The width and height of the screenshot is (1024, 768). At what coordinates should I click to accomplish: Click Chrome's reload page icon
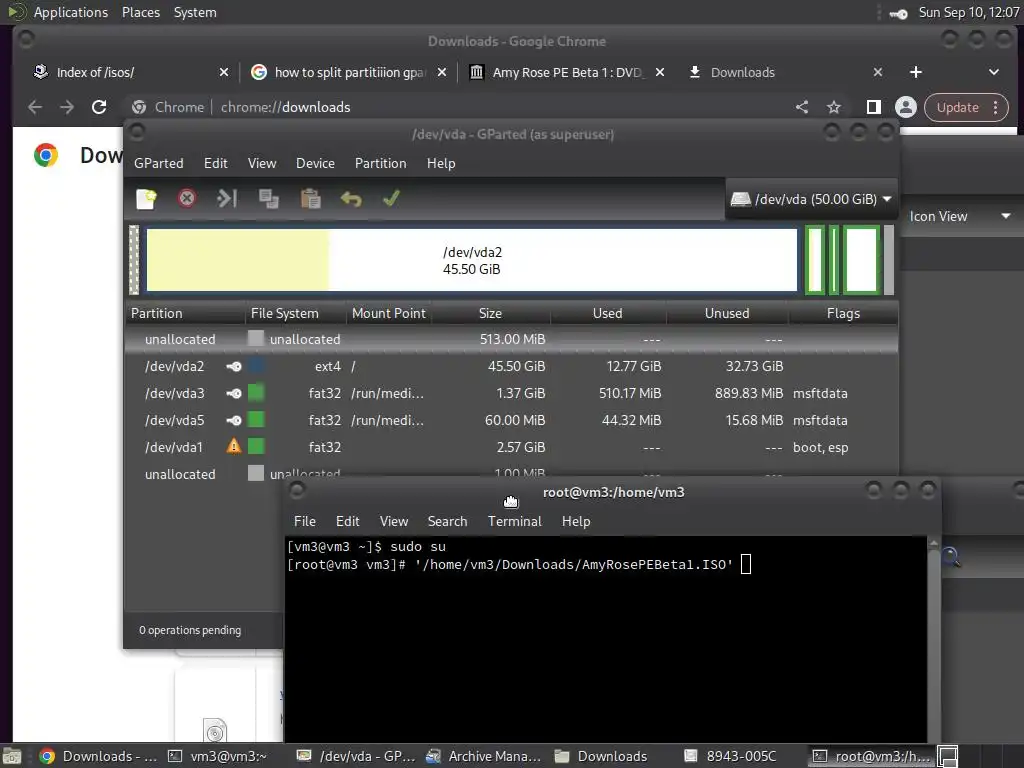(x=99, y=107)
